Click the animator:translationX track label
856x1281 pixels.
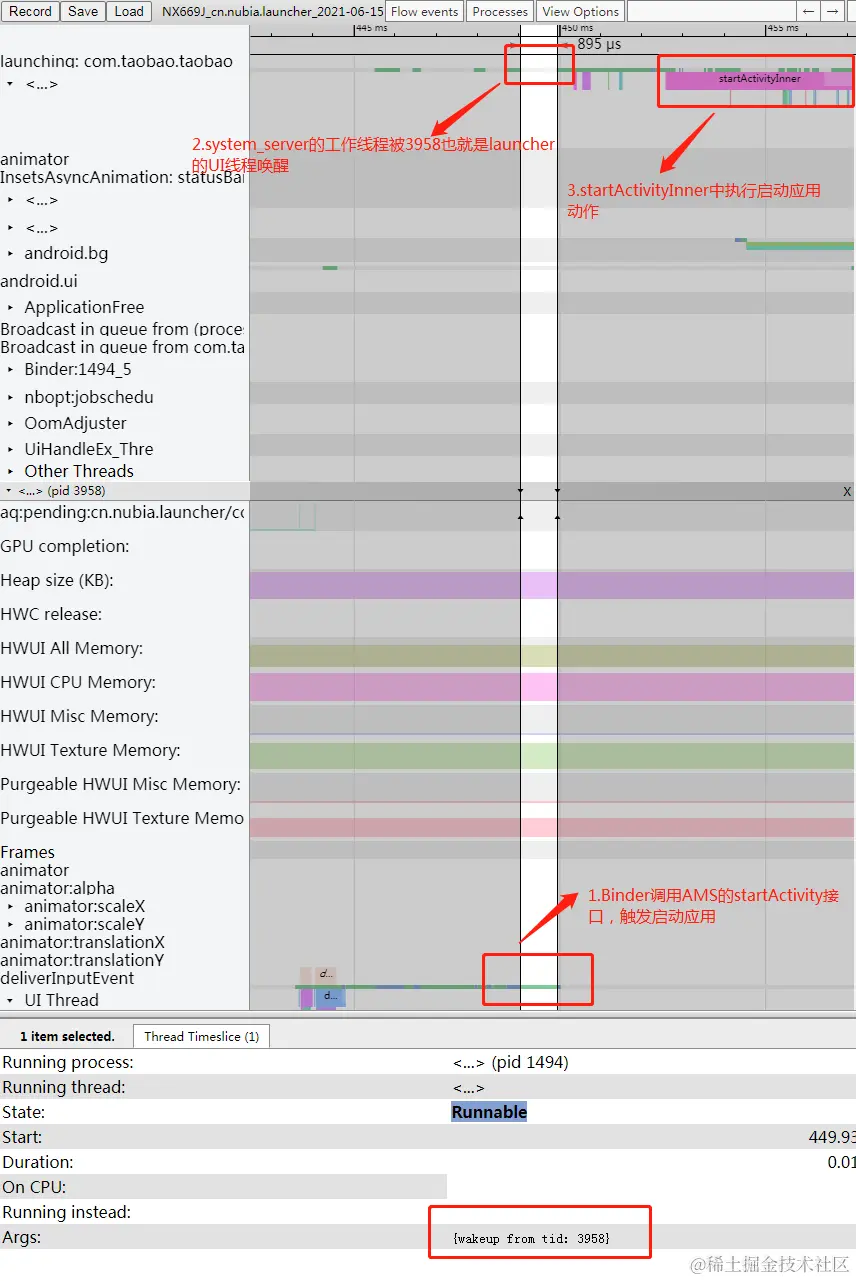point(82,942)
